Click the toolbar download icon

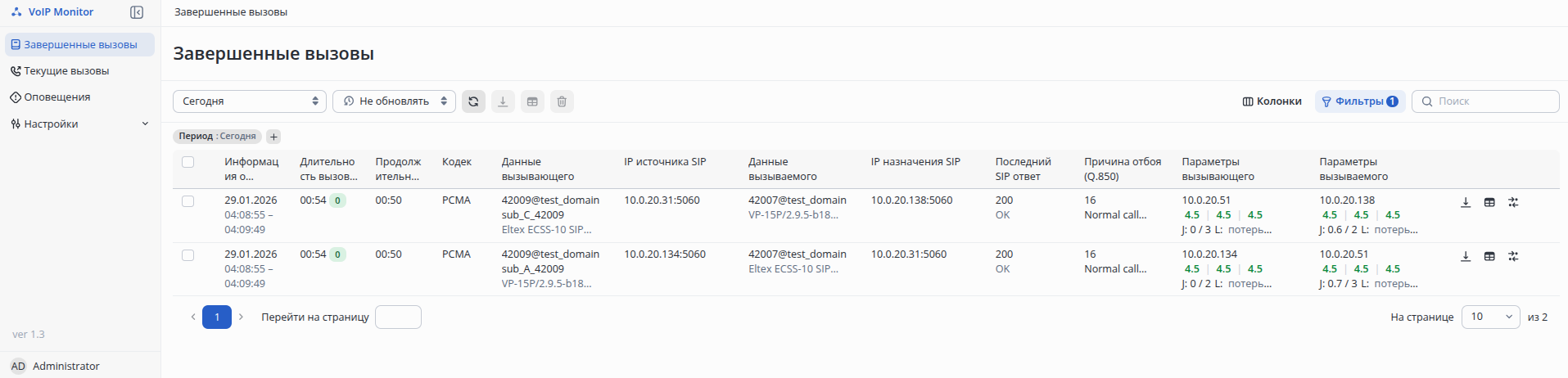point(503,101)
